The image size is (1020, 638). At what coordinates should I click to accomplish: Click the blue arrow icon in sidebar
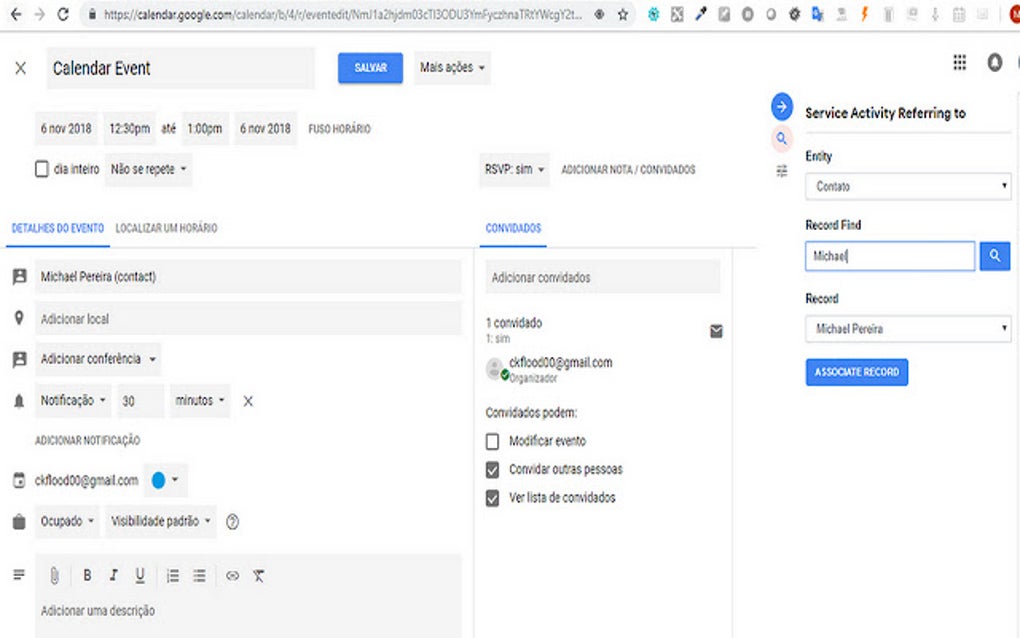780,104
